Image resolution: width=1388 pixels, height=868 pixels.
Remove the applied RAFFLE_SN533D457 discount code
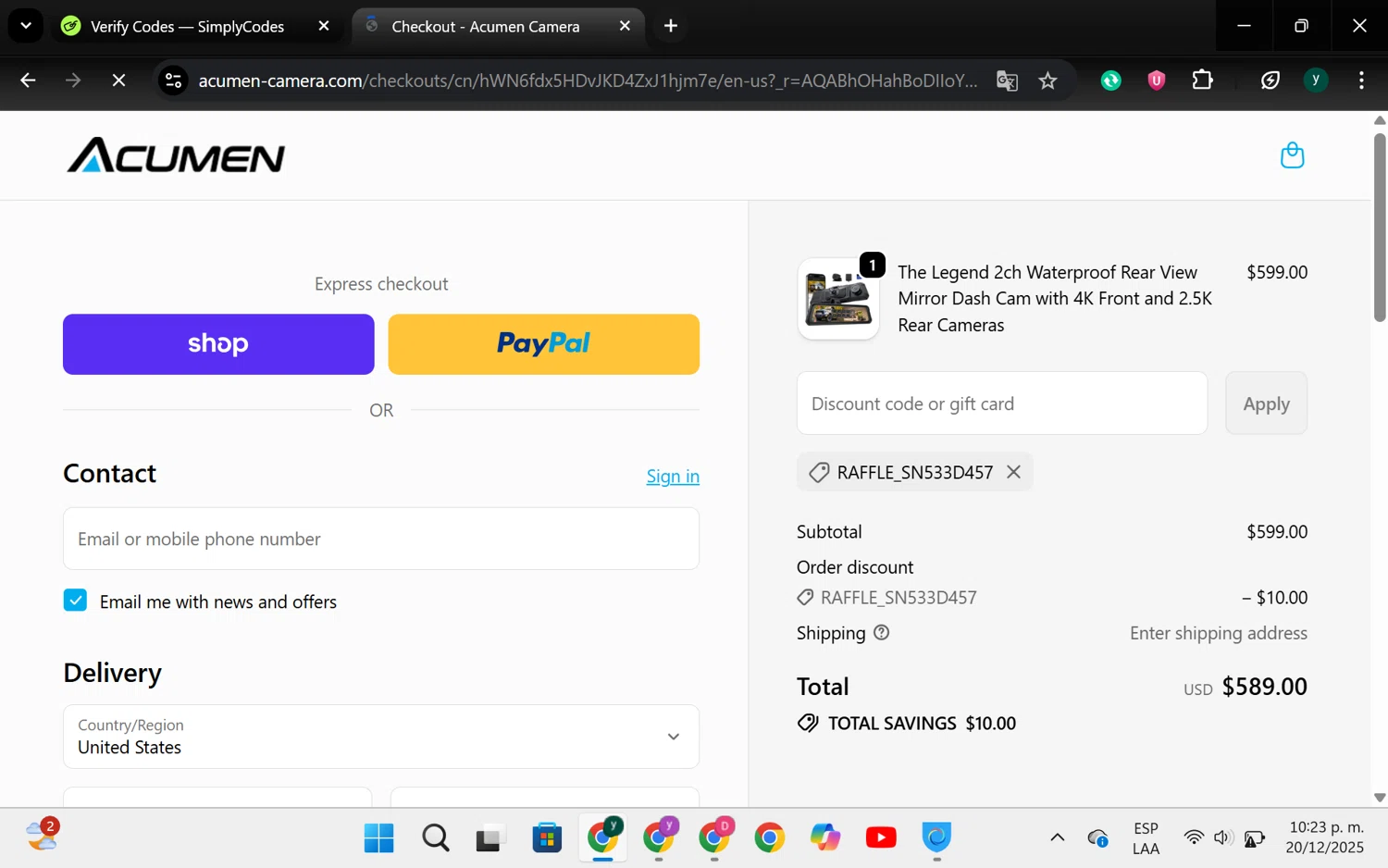(1014, 472)
